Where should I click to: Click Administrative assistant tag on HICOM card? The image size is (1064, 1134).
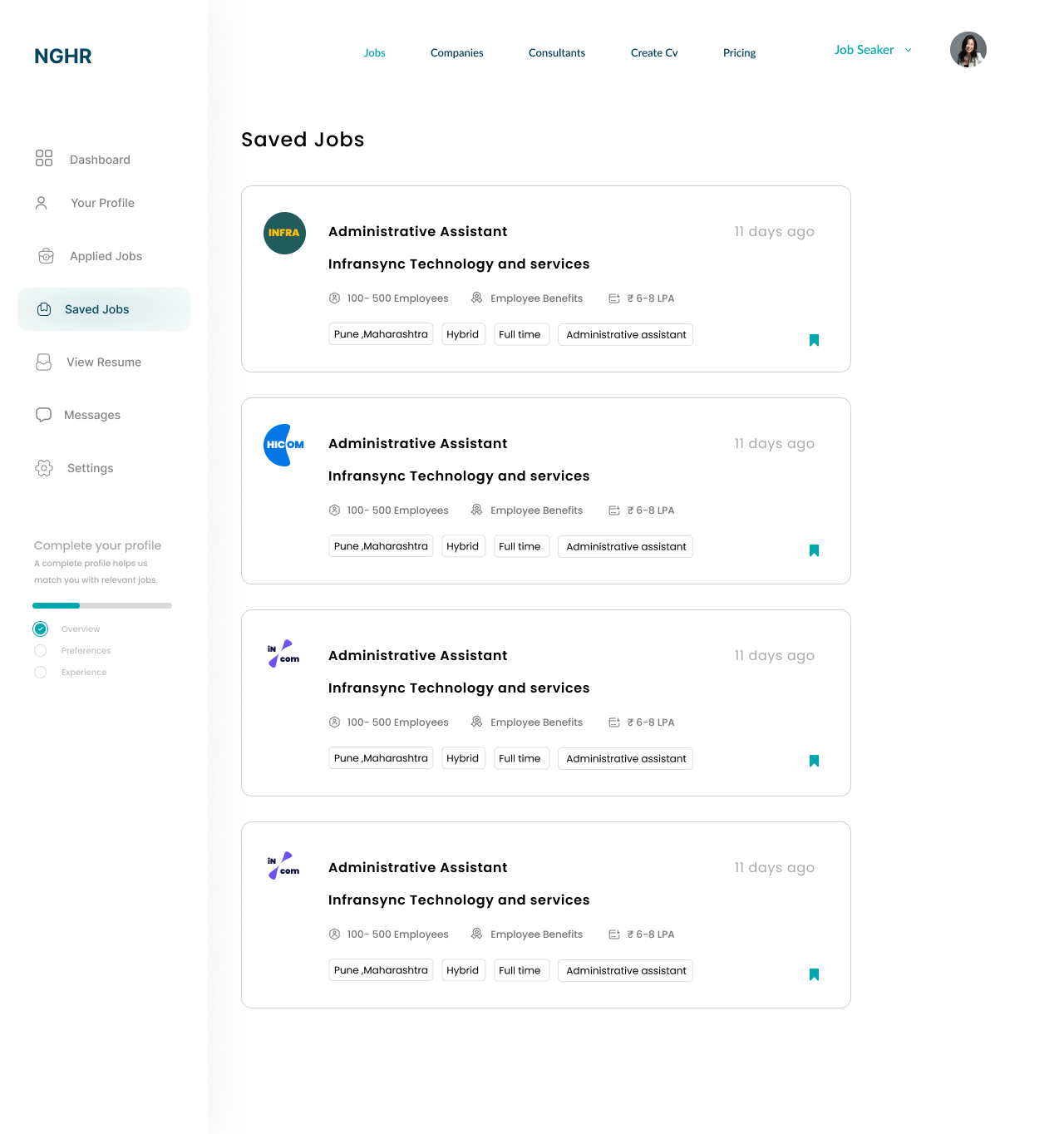click(x=625, y=546)
